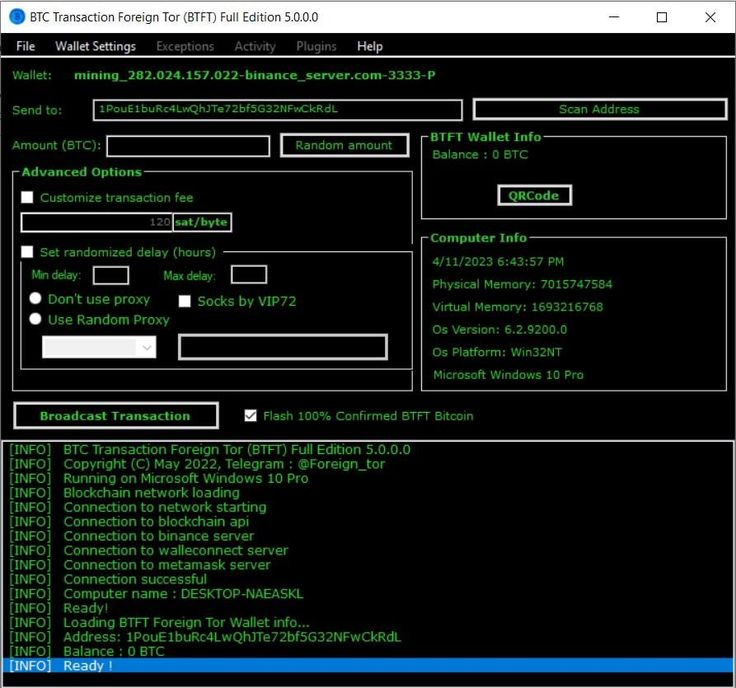Click the Random amount button

[x=344, y=145]
